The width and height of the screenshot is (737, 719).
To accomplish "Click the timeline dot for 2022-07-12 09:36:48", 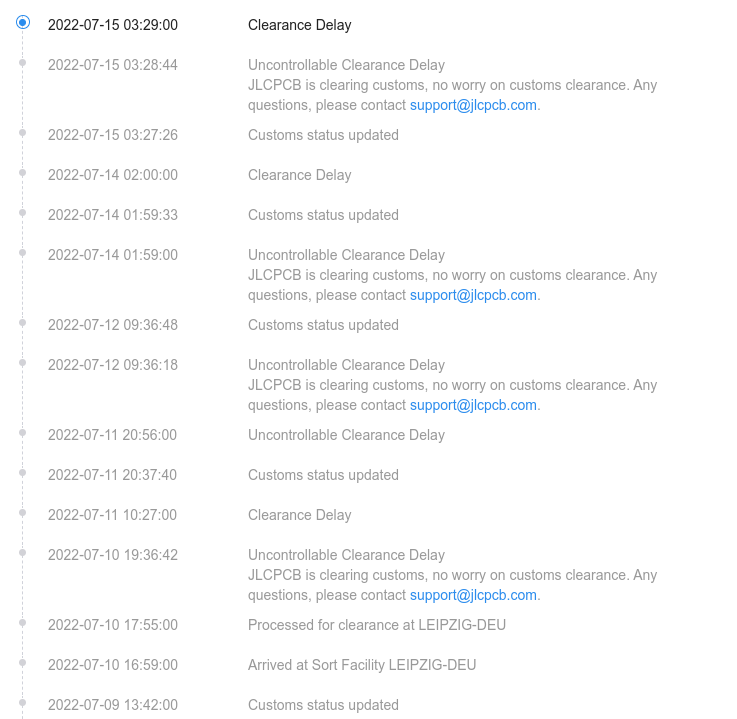I will (x=23, y=322).
